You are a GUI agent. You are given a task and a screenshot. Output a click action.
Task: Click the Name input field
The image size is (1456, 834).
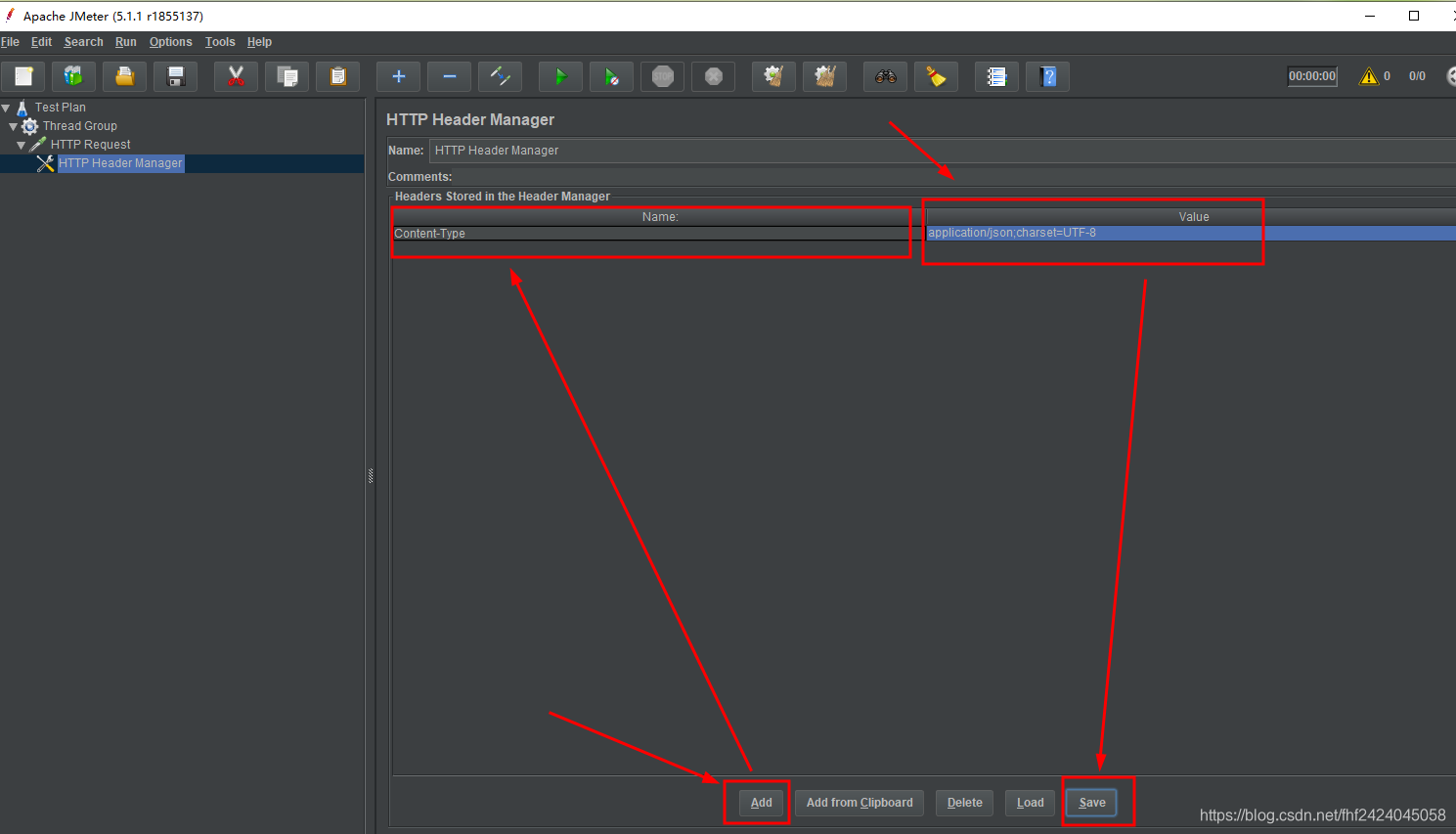click(943, 151)
